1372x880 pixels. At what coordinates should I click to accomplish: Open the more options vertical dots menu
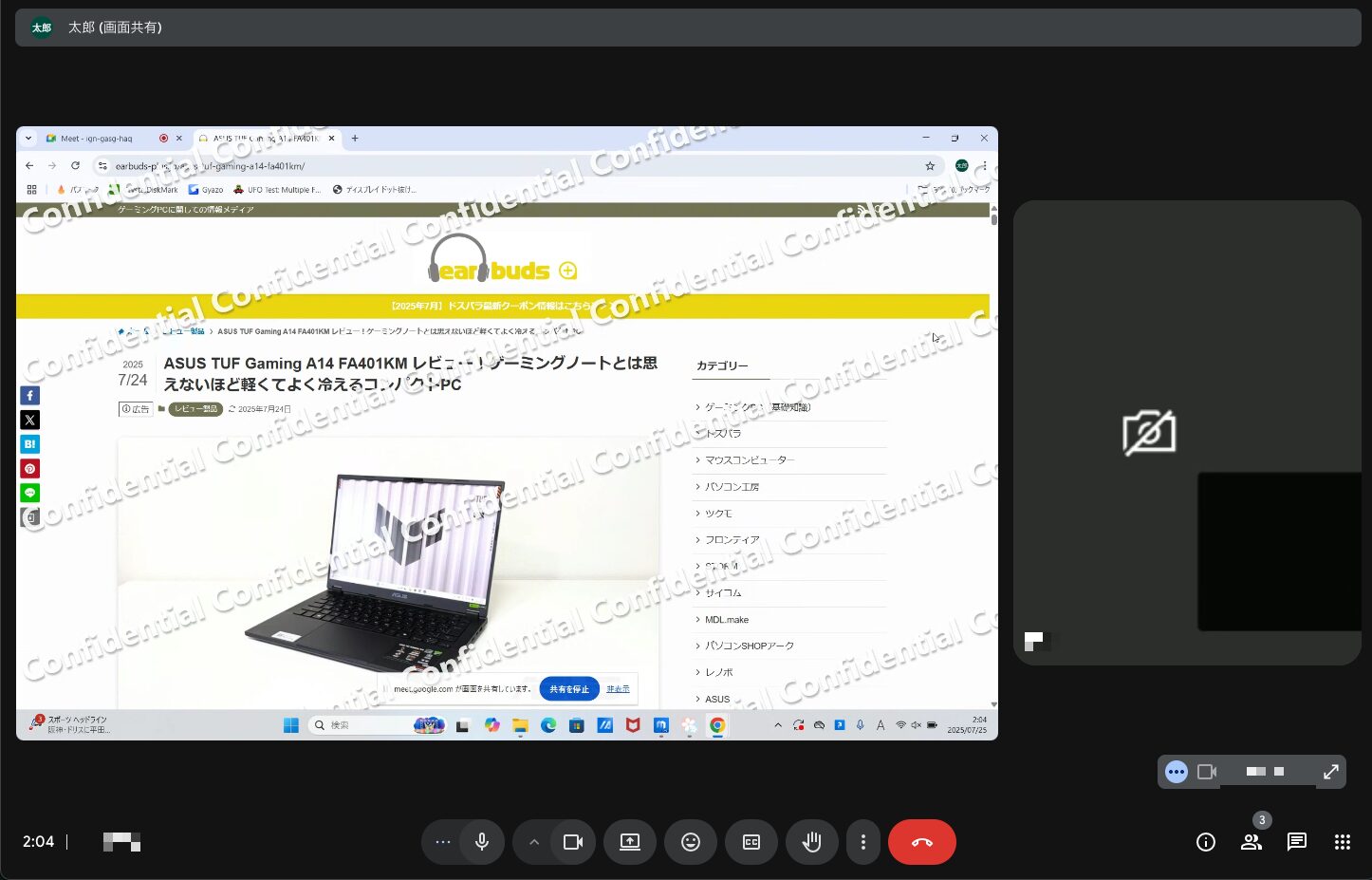[x=862, y=842]
